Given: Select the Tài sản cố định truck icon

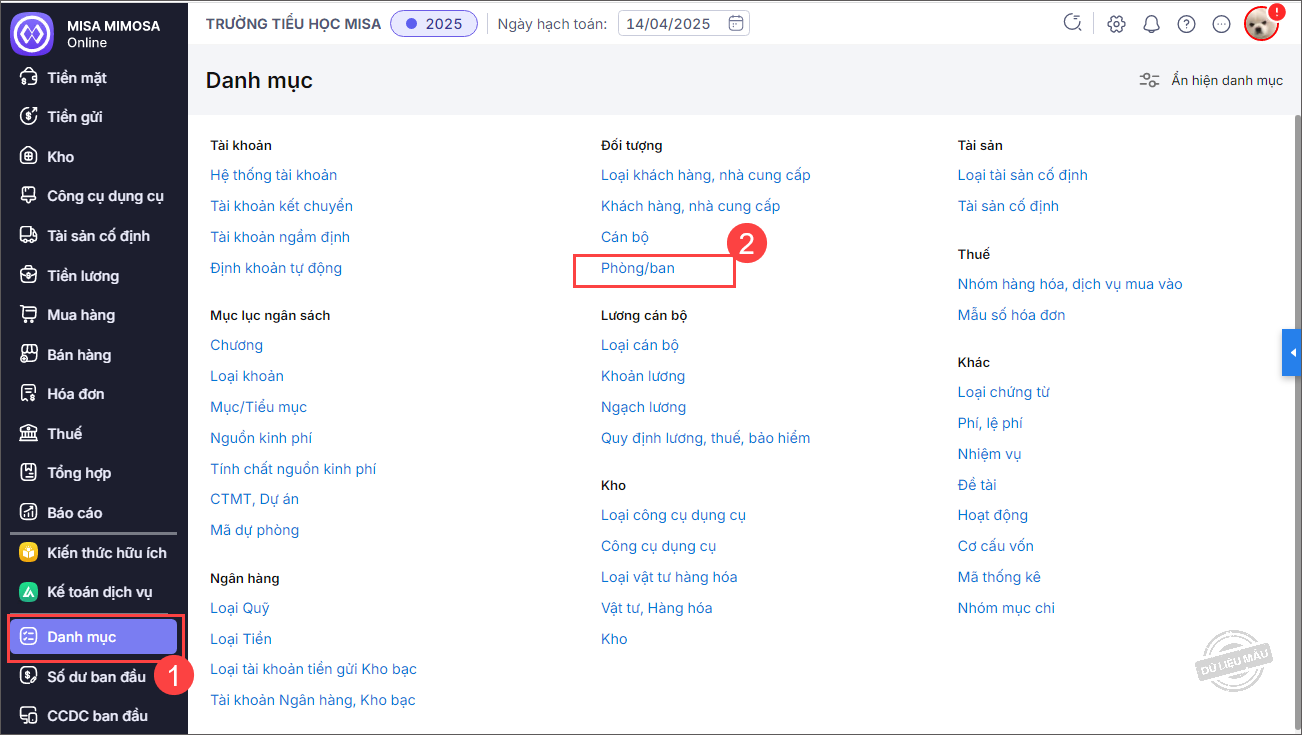Looking at the screenshot, I should pos(29,236).
